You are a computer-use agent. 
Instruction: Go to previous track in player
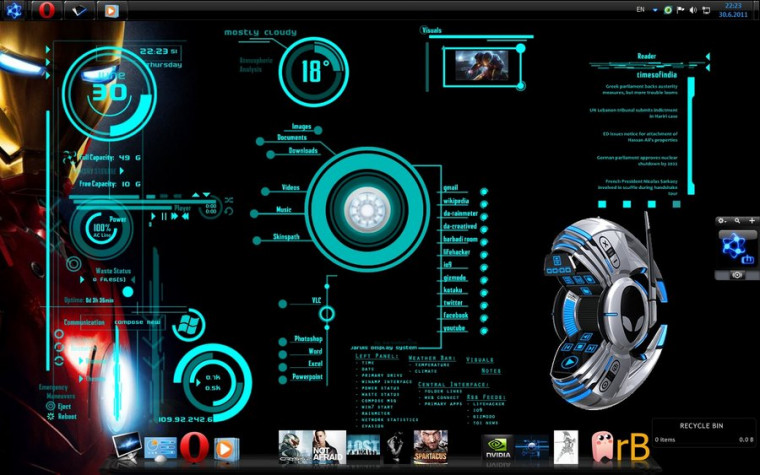[x=185, y=216]
